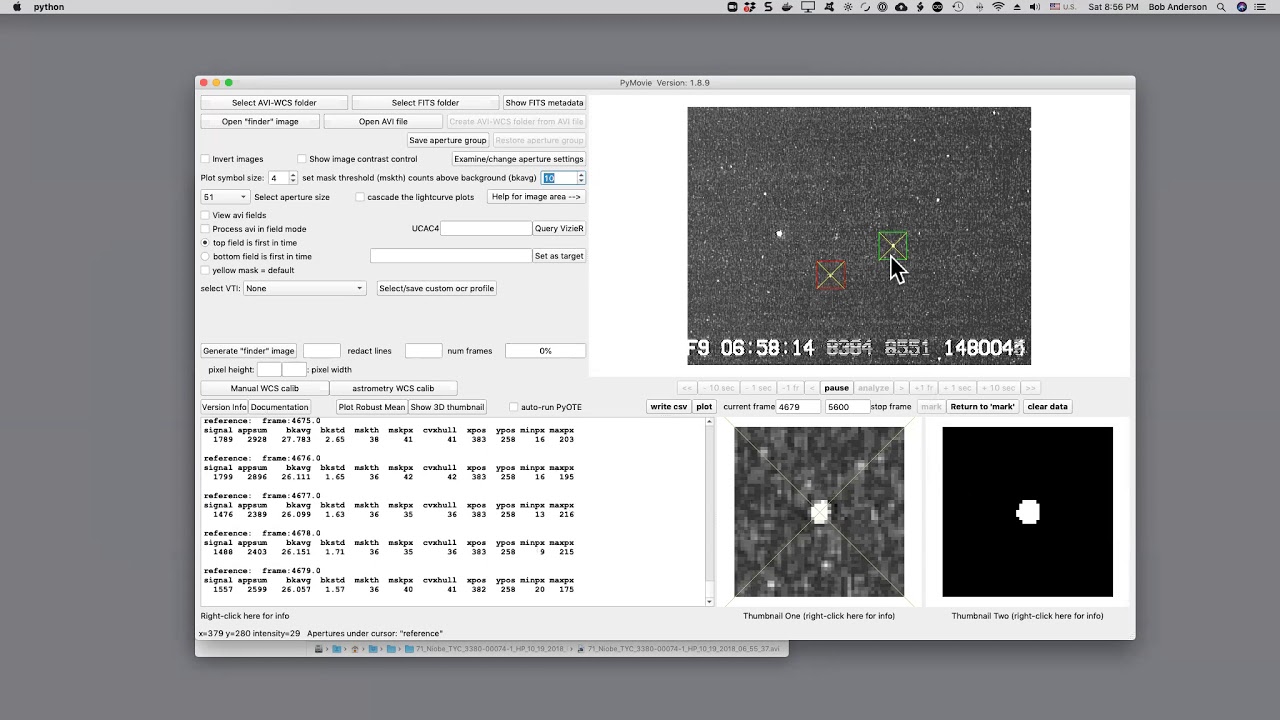Image resolution: width=1280 pixels, height=720 pixels.
Task: Click Generate "finder" image button
Action: [249, 351]
